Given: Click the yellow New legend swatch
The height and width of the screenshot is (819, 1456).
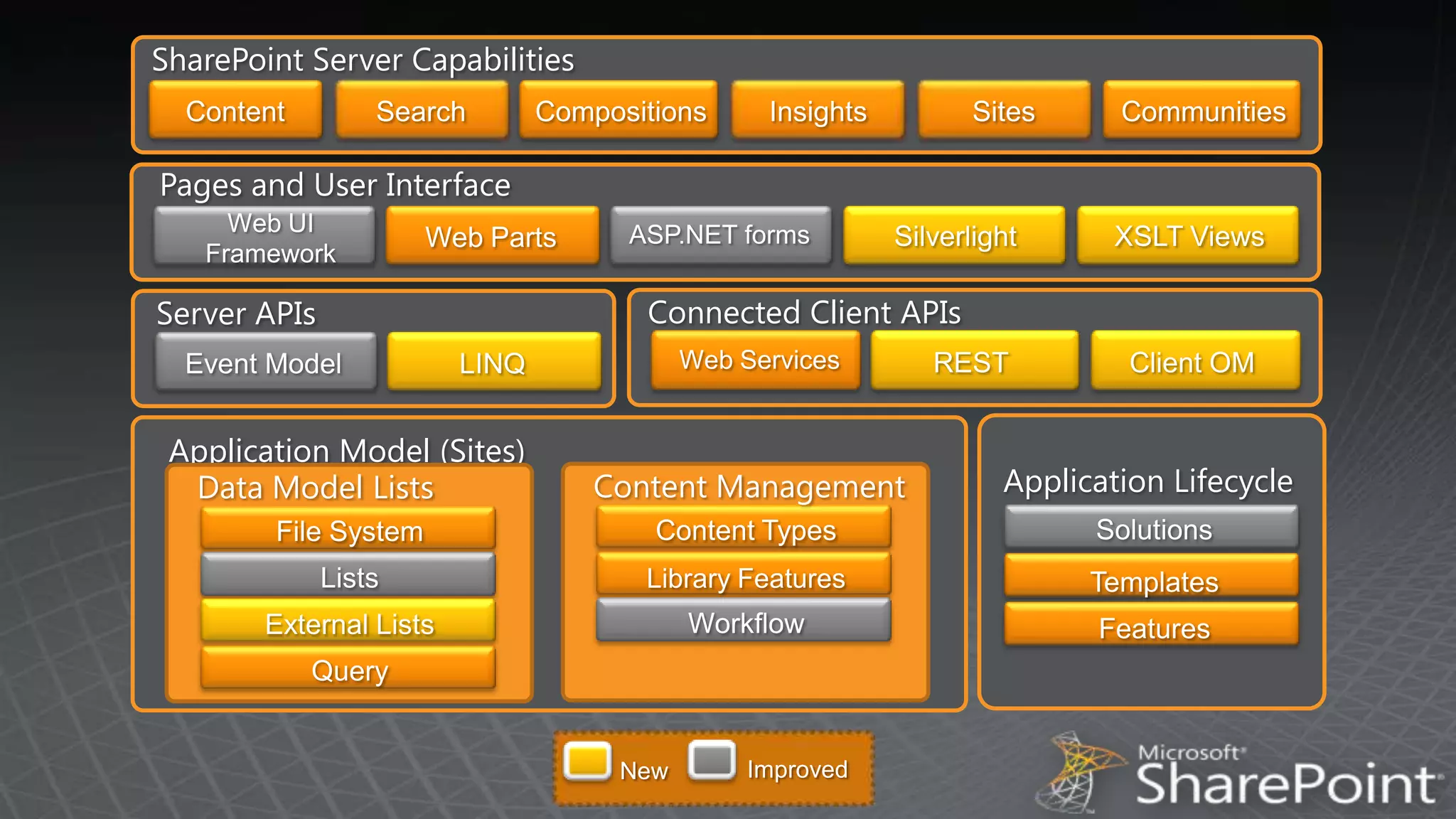Looking at the screenshot, I should [x=587, y=761].
